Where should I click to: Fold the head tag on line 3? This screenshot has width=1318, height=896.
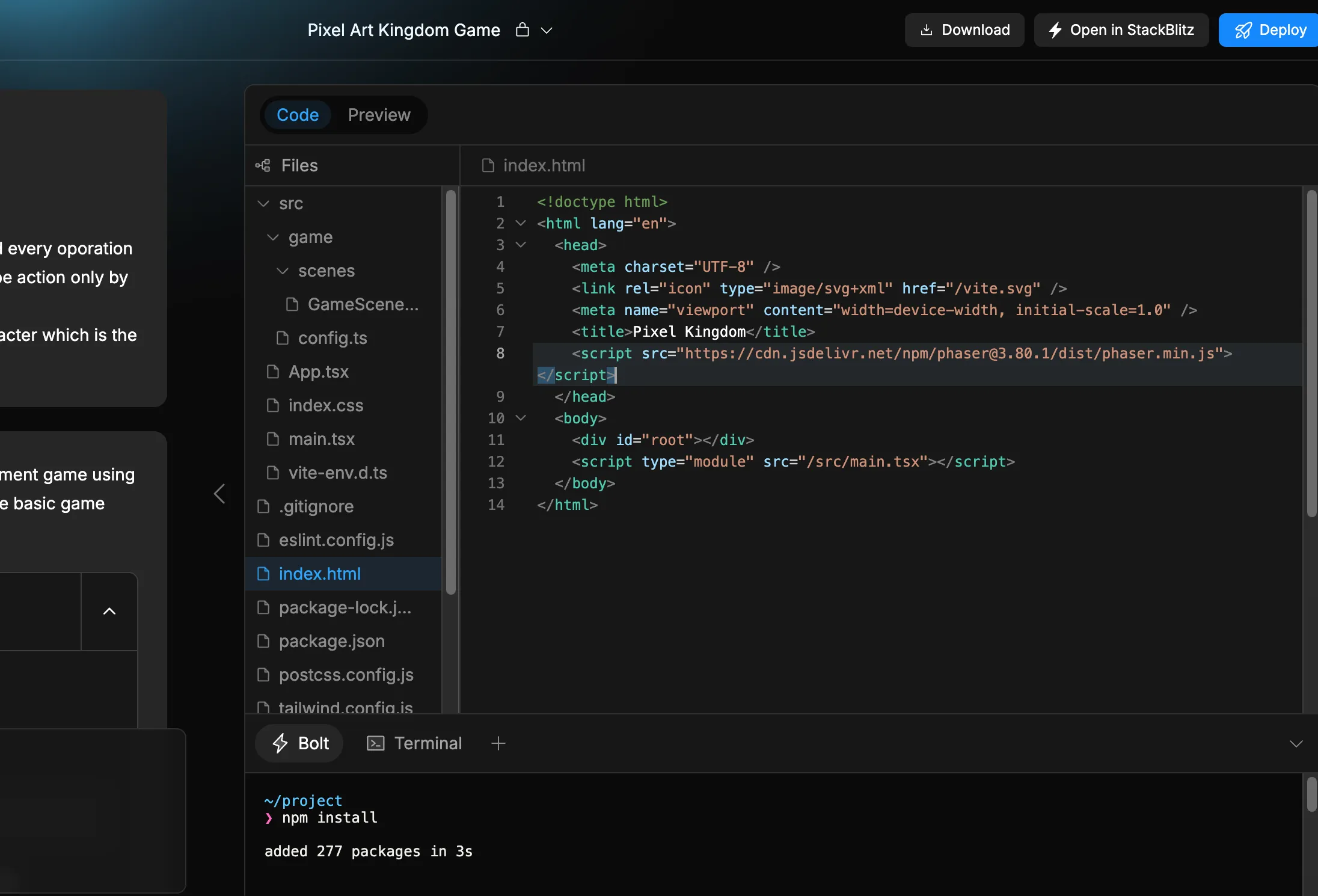click(x=521, y=245)
